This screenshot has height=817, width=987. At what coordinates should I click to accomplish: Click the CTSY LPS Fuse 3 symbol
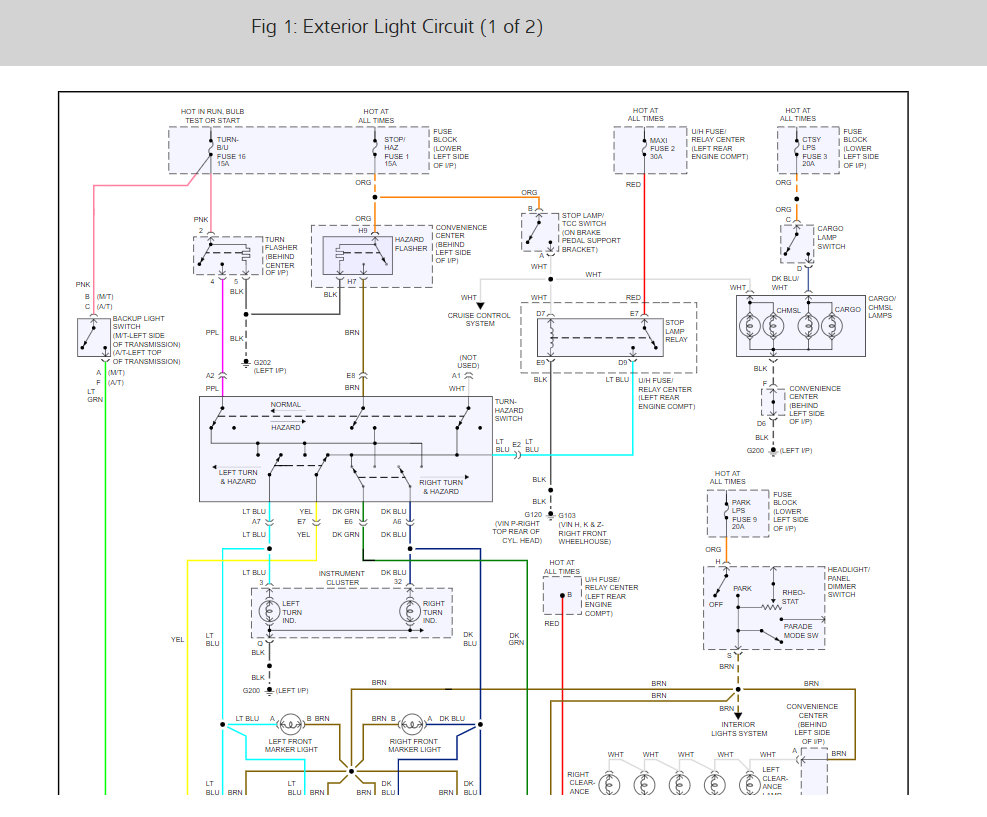(796, 150)
